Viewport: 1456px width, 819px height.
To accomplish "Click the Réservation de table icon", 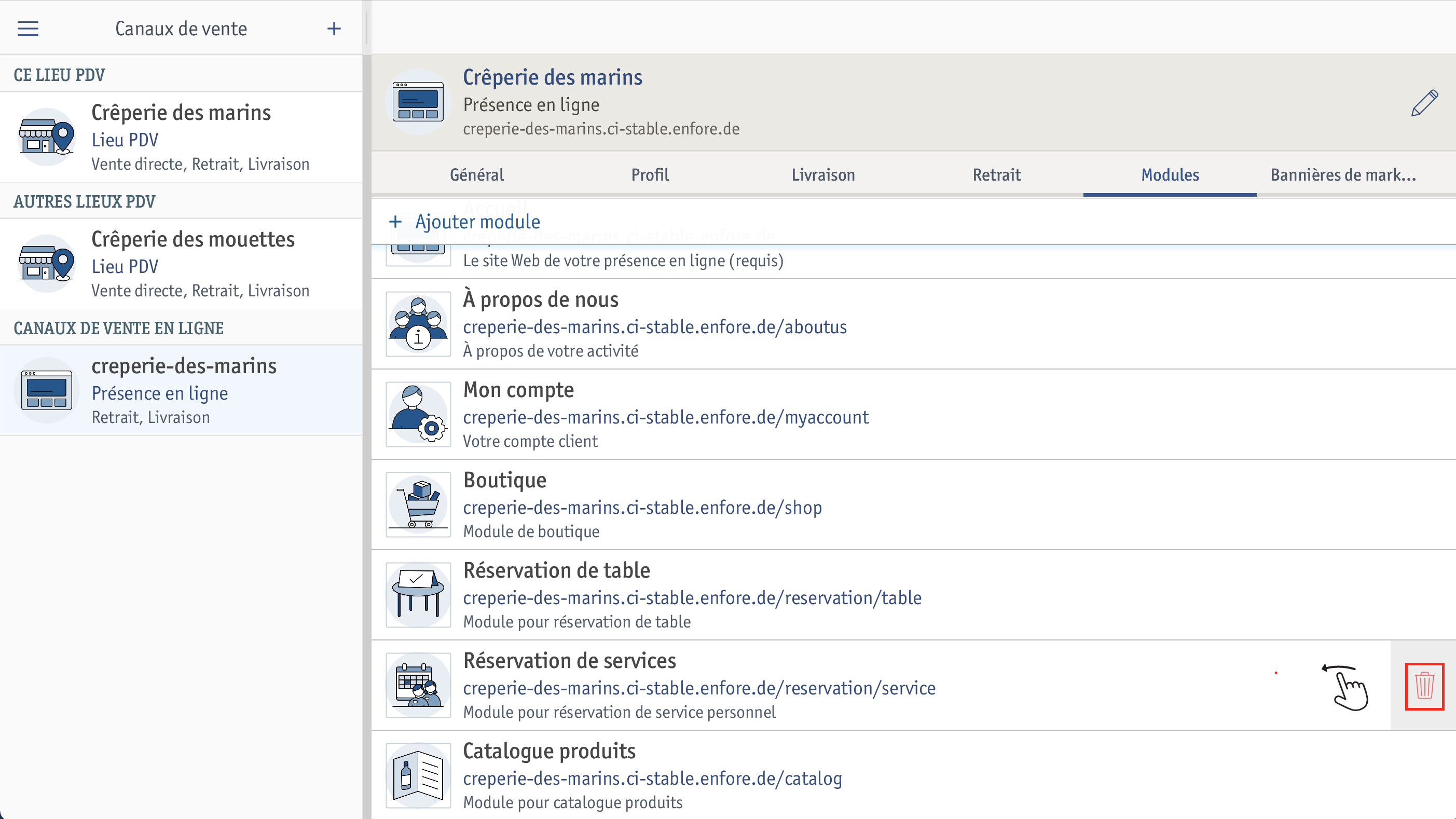I will (x=418, y=595).
